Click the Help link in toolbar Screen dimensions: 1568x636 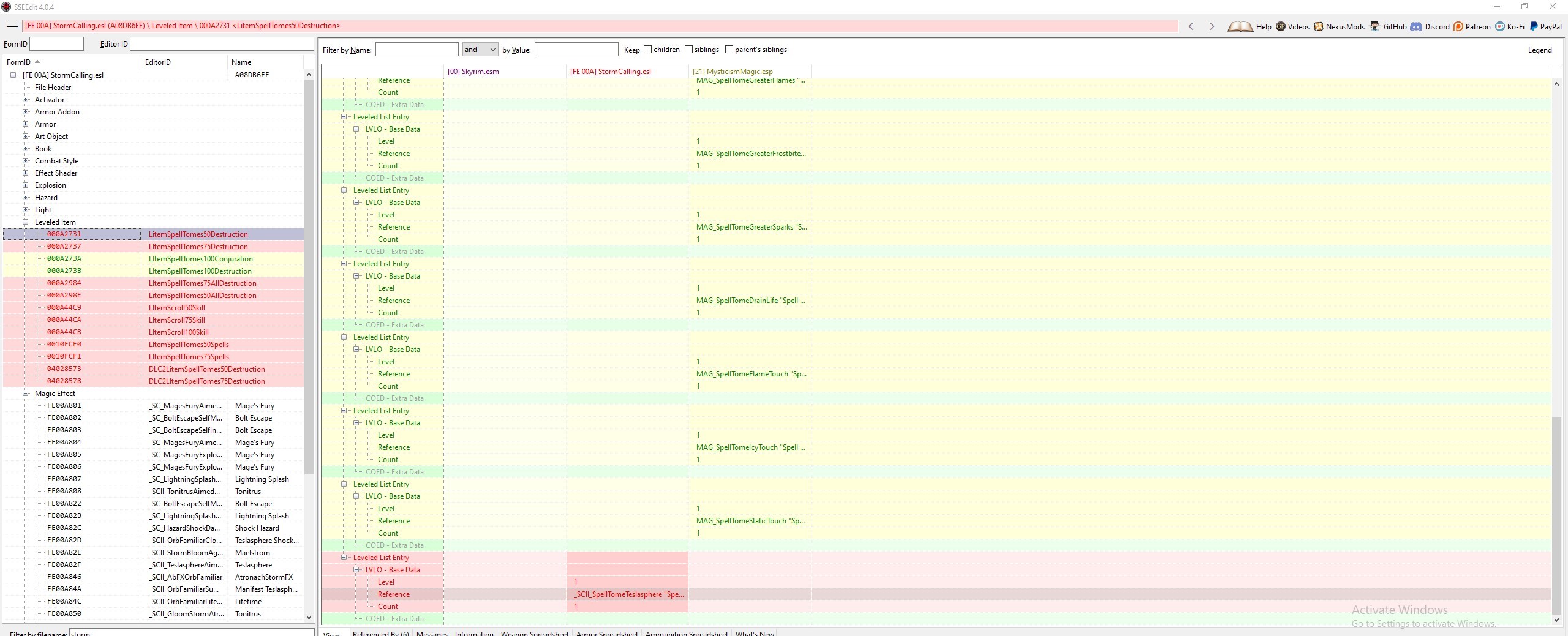click(1264, 27)
